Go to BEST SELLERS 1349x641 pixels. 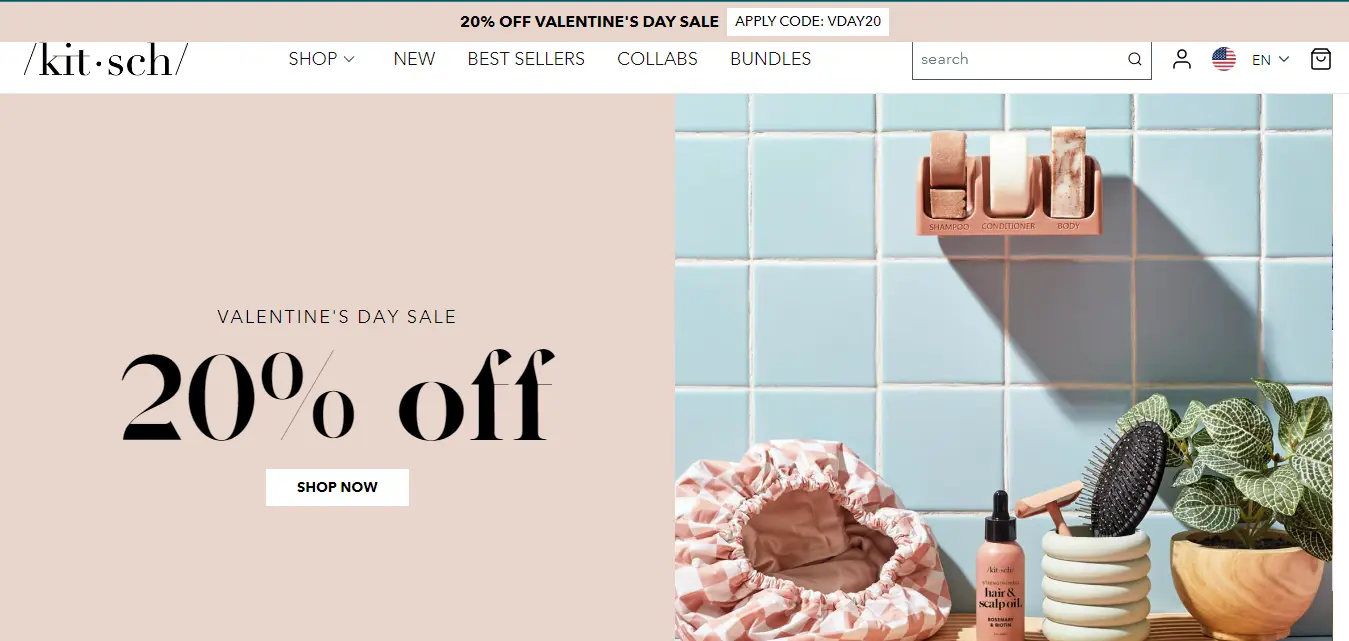pyautogui.click(x=526, y=59)
